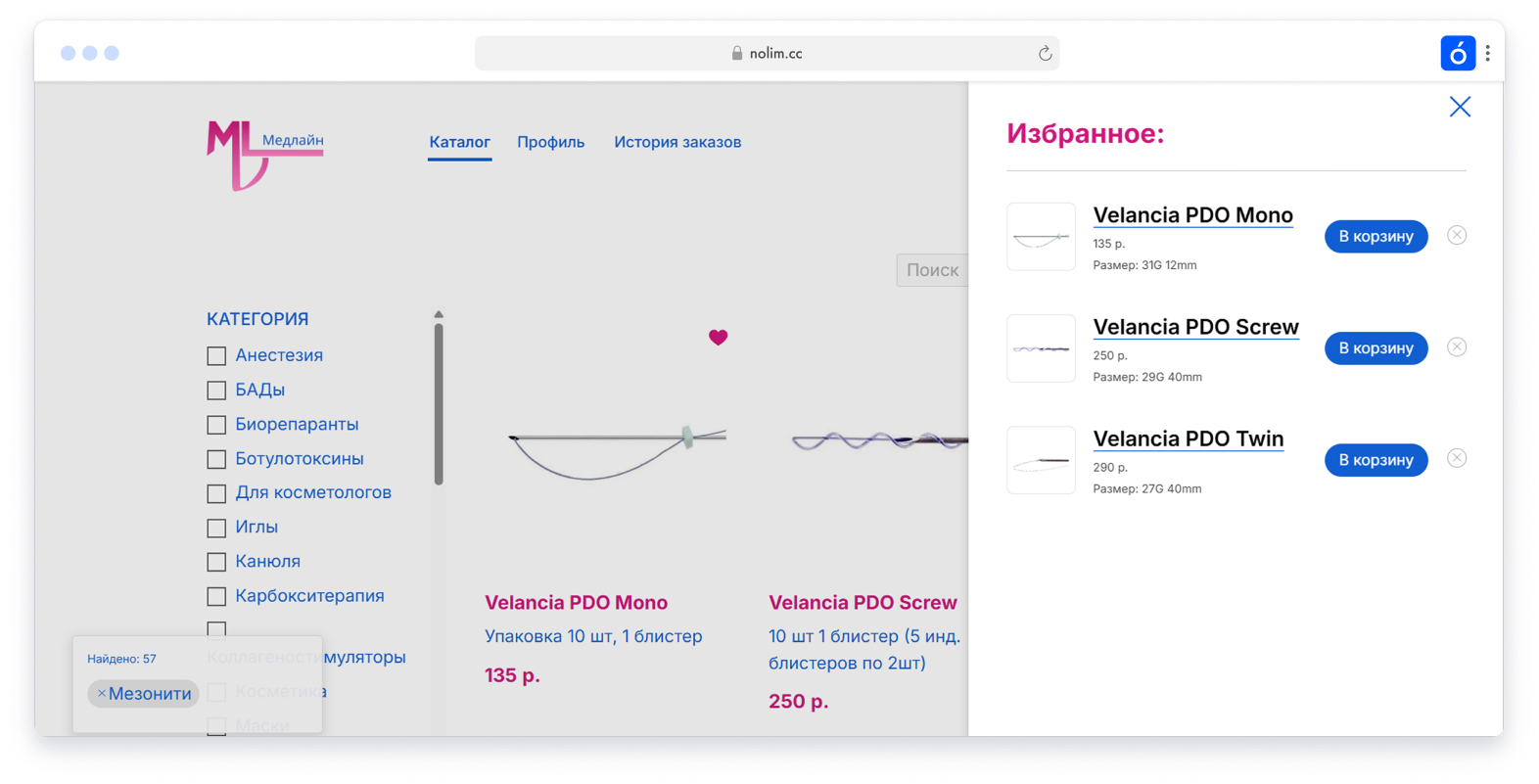This screenshot has height=784, width=1539.
Task: Click the blue browser extension icon
Action: (1458, 53)
